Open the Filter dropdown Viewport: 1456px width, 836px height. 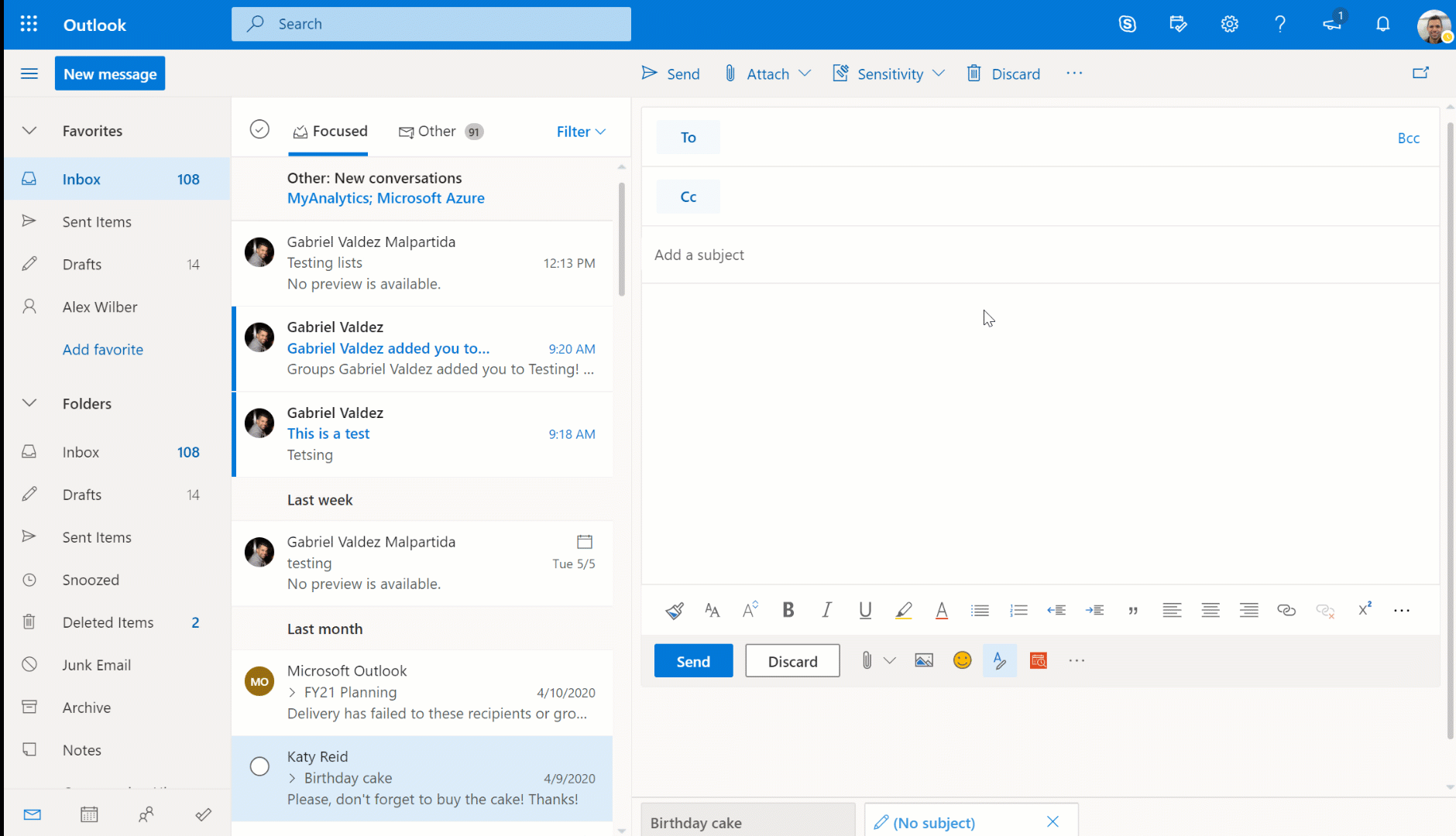pos(581,132)
